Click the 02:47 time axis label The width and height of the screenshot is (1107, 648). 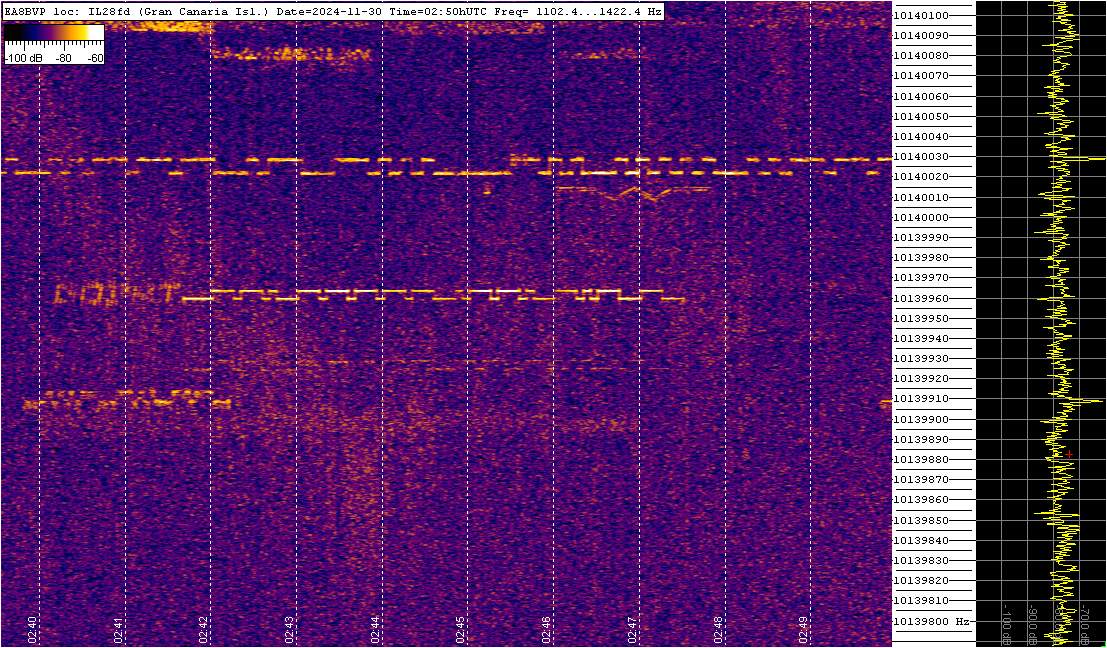pyautogui.click(x=632, y=628)
